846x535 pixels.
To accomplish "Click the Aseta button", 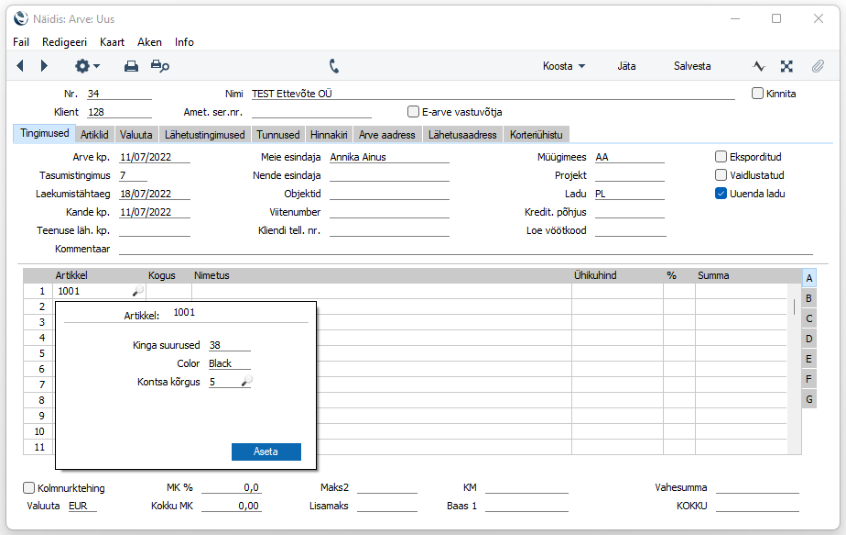I will tap(266, 451).
